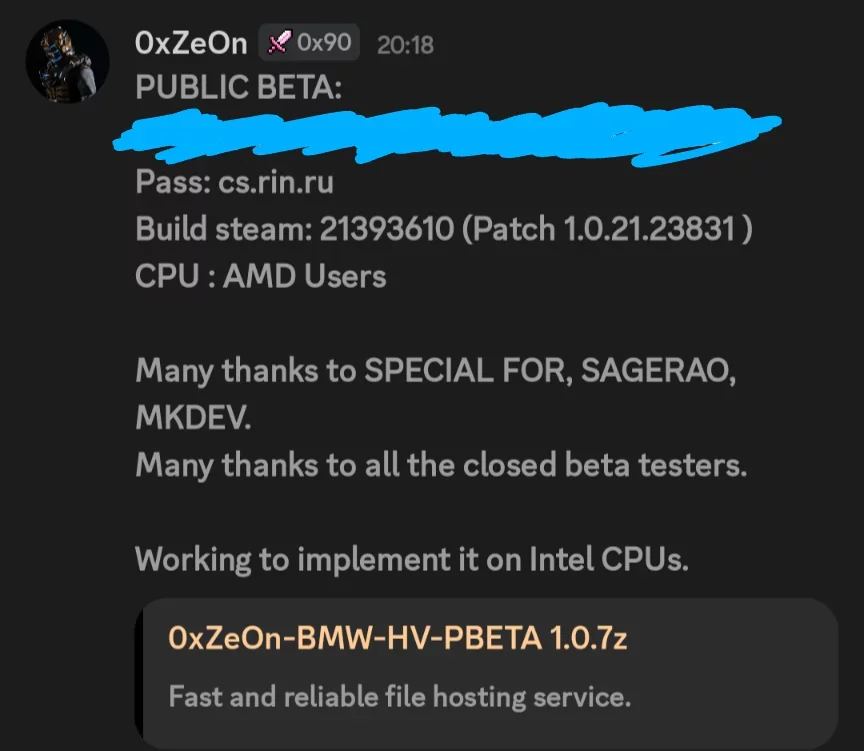This screenshot has width=864, height=751.
Task: Open the link hidden under blue scribble
Action: pyautogui.click(x=446, y=134)
